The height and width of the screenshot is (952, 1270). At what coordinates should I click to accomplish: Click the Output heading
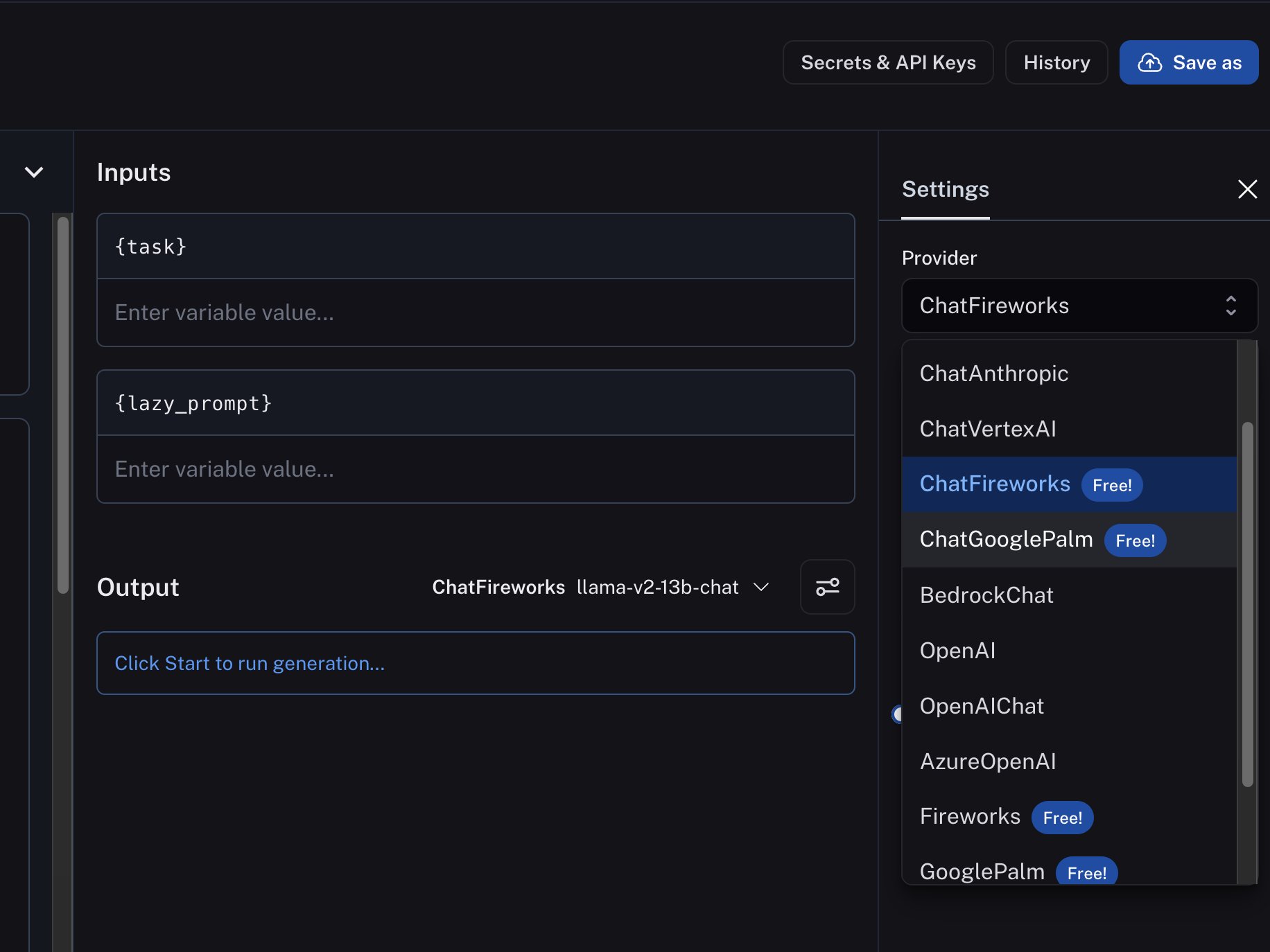[x=138, y=587]
